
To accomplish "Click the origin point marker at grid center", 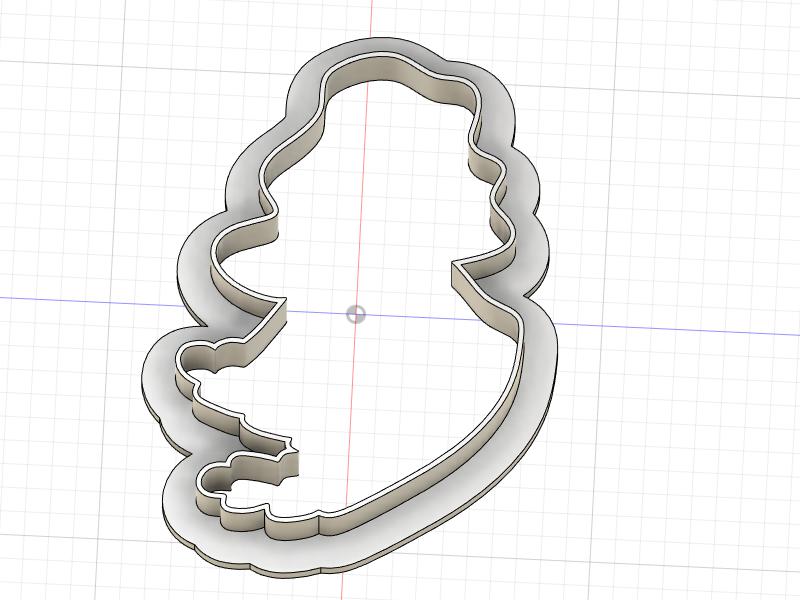I will 356,314.
